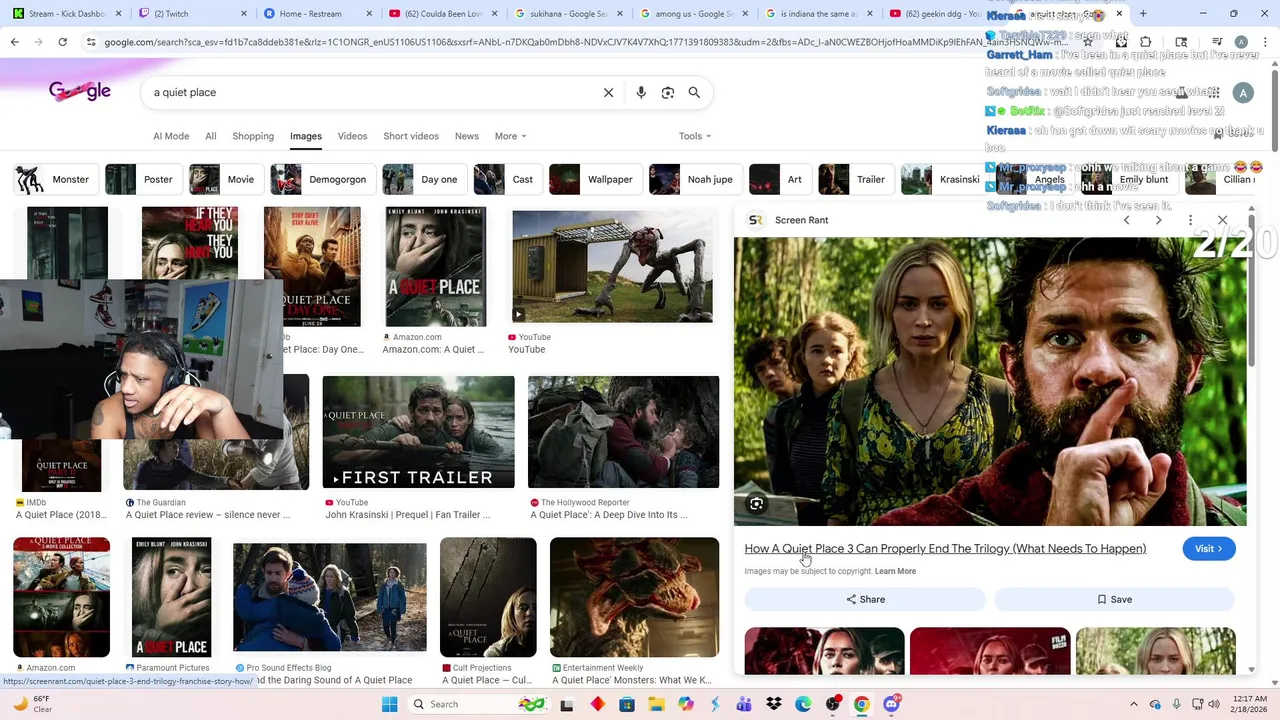The image size is (1280, 720).
Task: Open OBS Studio from taskbar
Action: pos(832,704)
